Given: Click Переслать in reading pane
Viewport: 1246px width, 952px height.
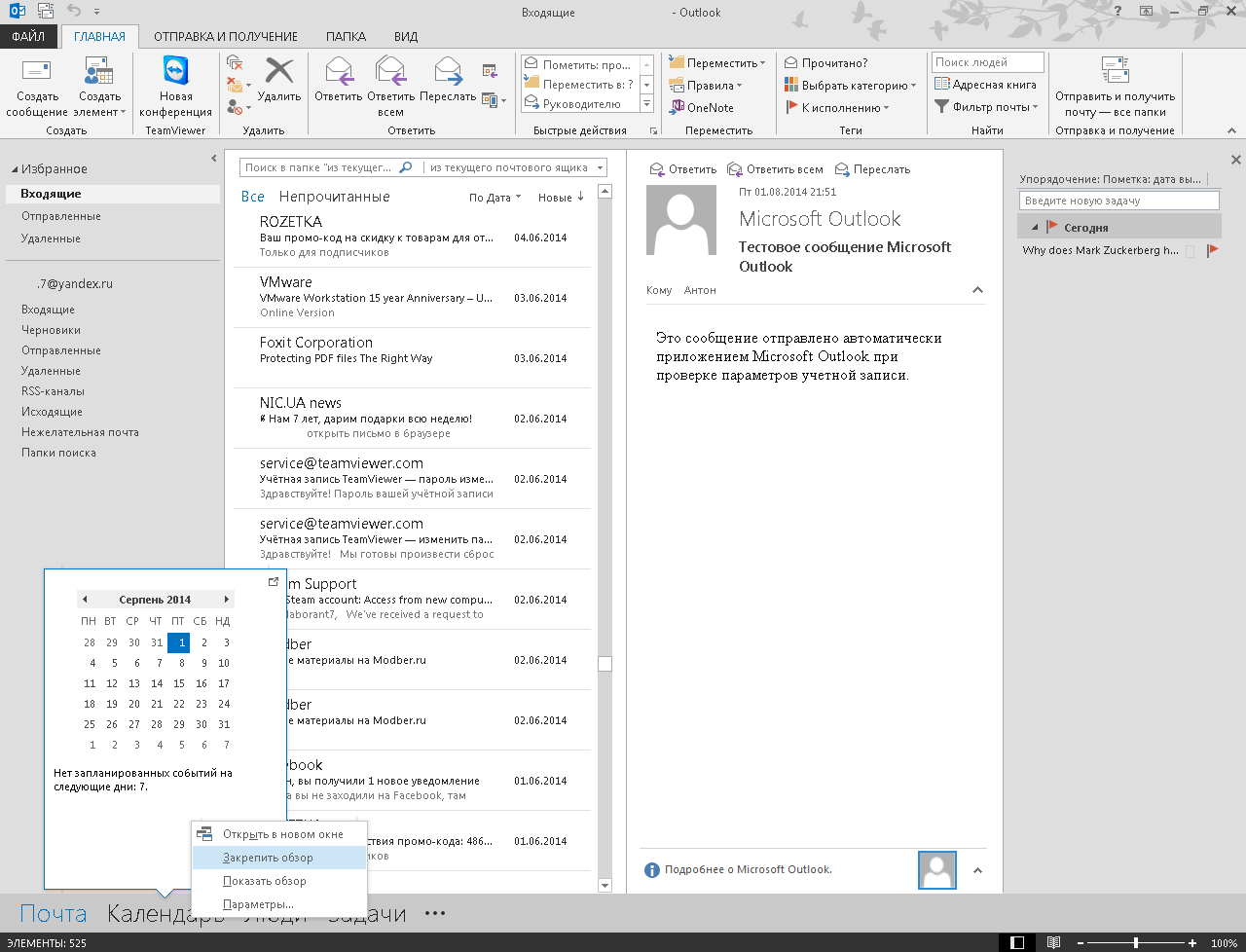Looking at the screenshot, I should click(x=872, y=169).
